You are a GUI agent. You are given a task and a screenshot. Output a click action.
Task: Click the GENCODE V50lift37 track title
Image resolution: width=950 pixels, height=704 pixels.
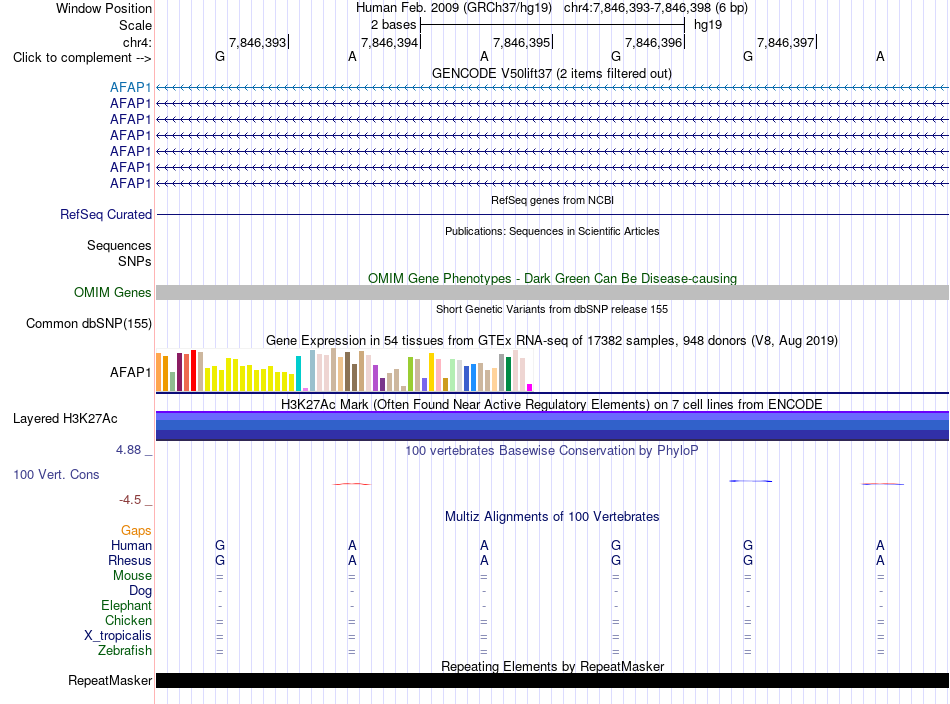point(551,73)
